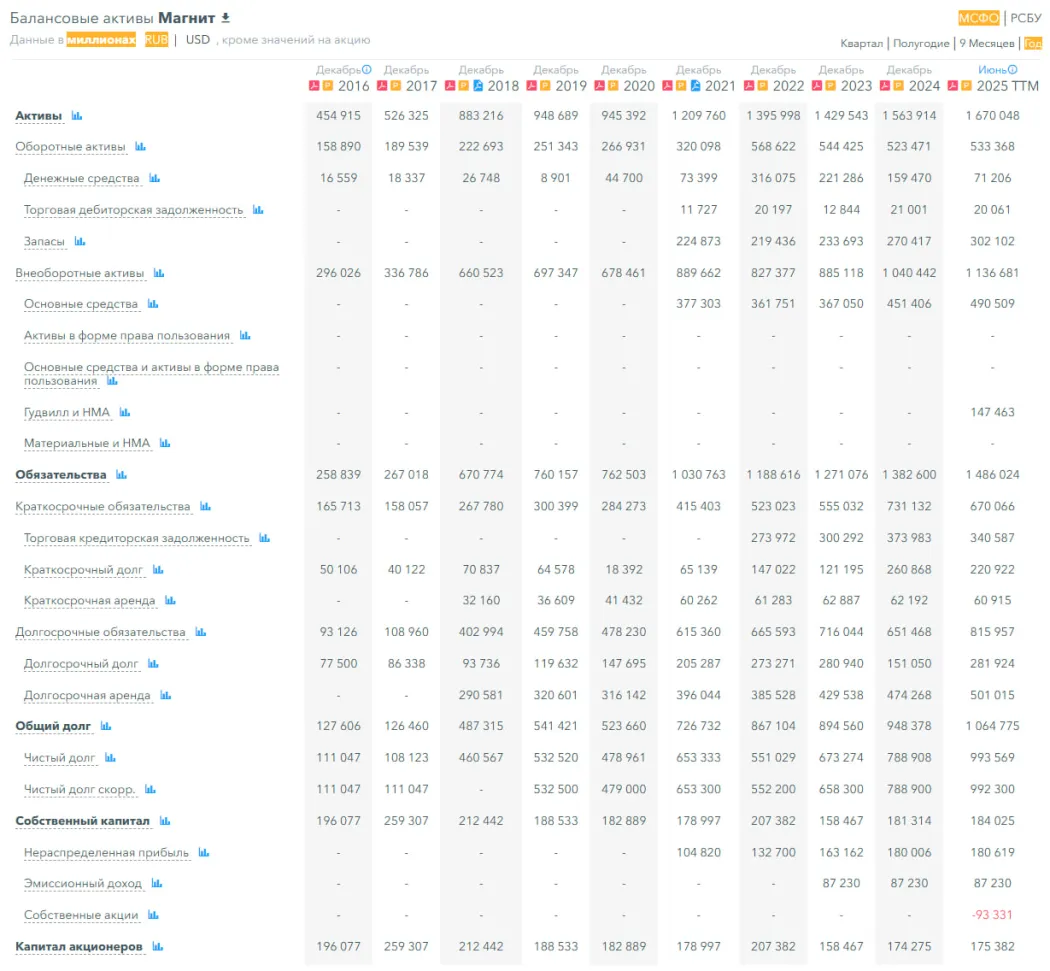Open the orange presentation icon for 2023
This screenshot has height=971, width=1050.
tap(832, 86)
